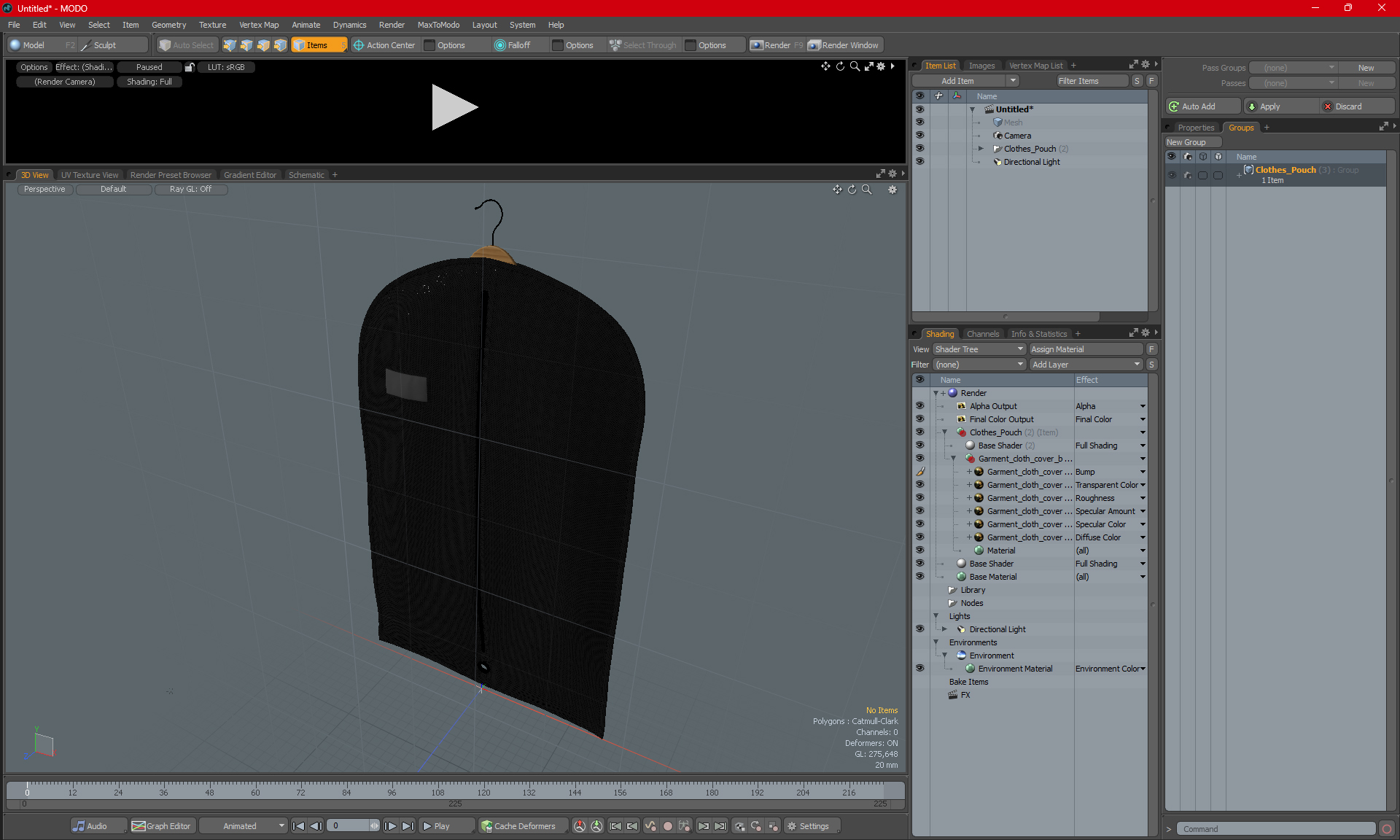Switch to UV Texture View tab
Image resolution: width=1400 pixels, height=840 pixels.
click(90, 175)
